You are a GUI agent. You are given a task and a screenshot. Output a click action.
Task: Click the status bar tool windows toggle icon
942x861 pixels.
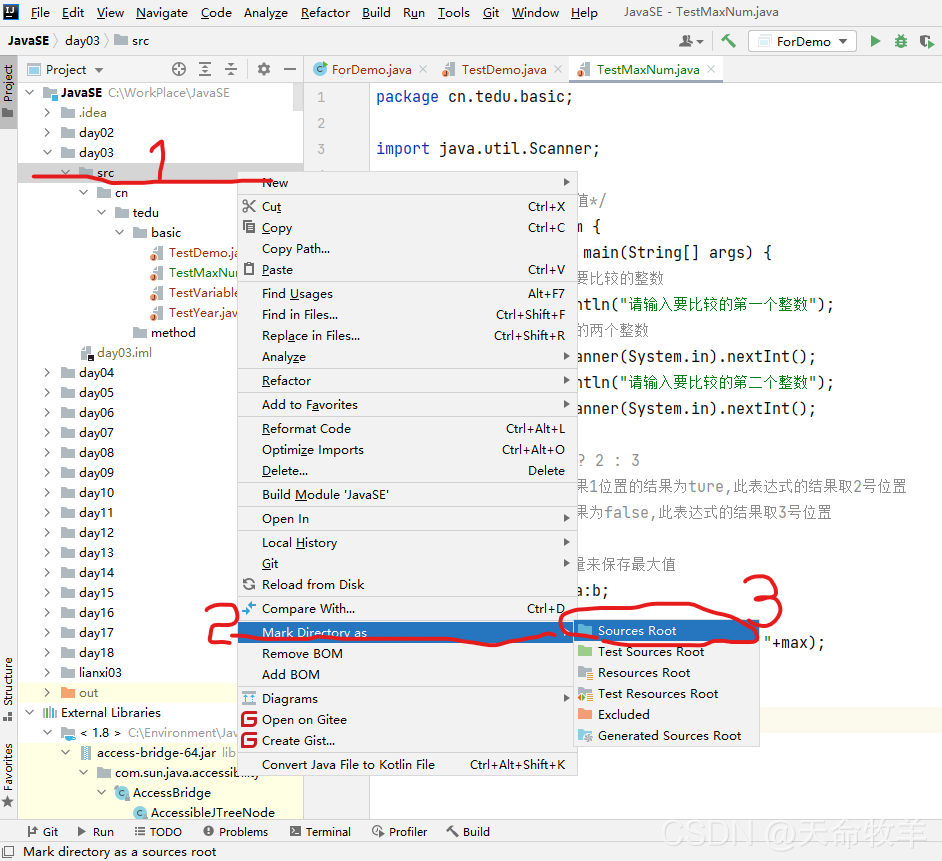coord(8,851)
